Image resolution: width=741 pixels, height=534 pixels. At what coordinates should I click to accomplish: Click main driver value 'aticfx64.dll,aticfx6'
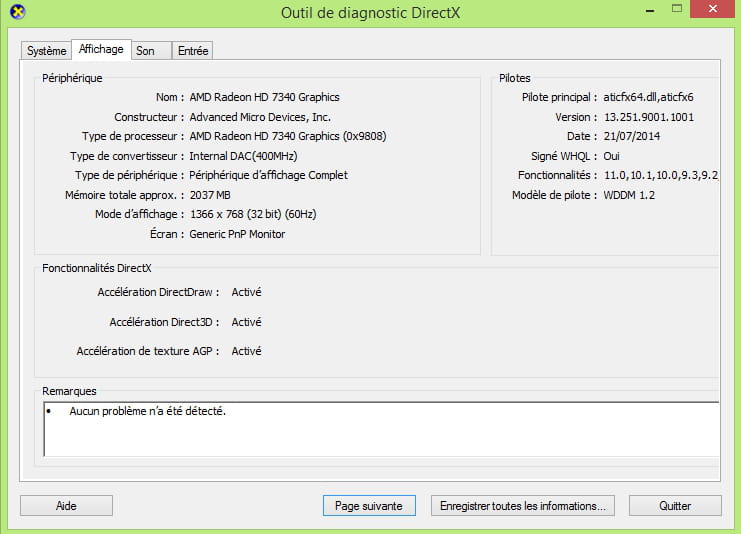[648, 97]
